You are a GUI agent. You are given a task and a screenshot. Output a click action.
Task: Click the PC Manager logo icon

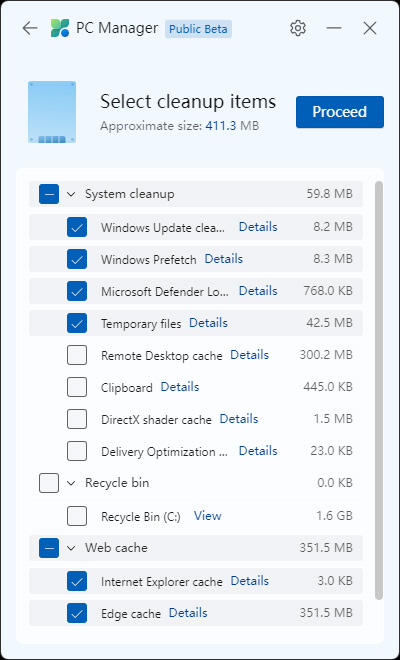(x=60, y=28)
